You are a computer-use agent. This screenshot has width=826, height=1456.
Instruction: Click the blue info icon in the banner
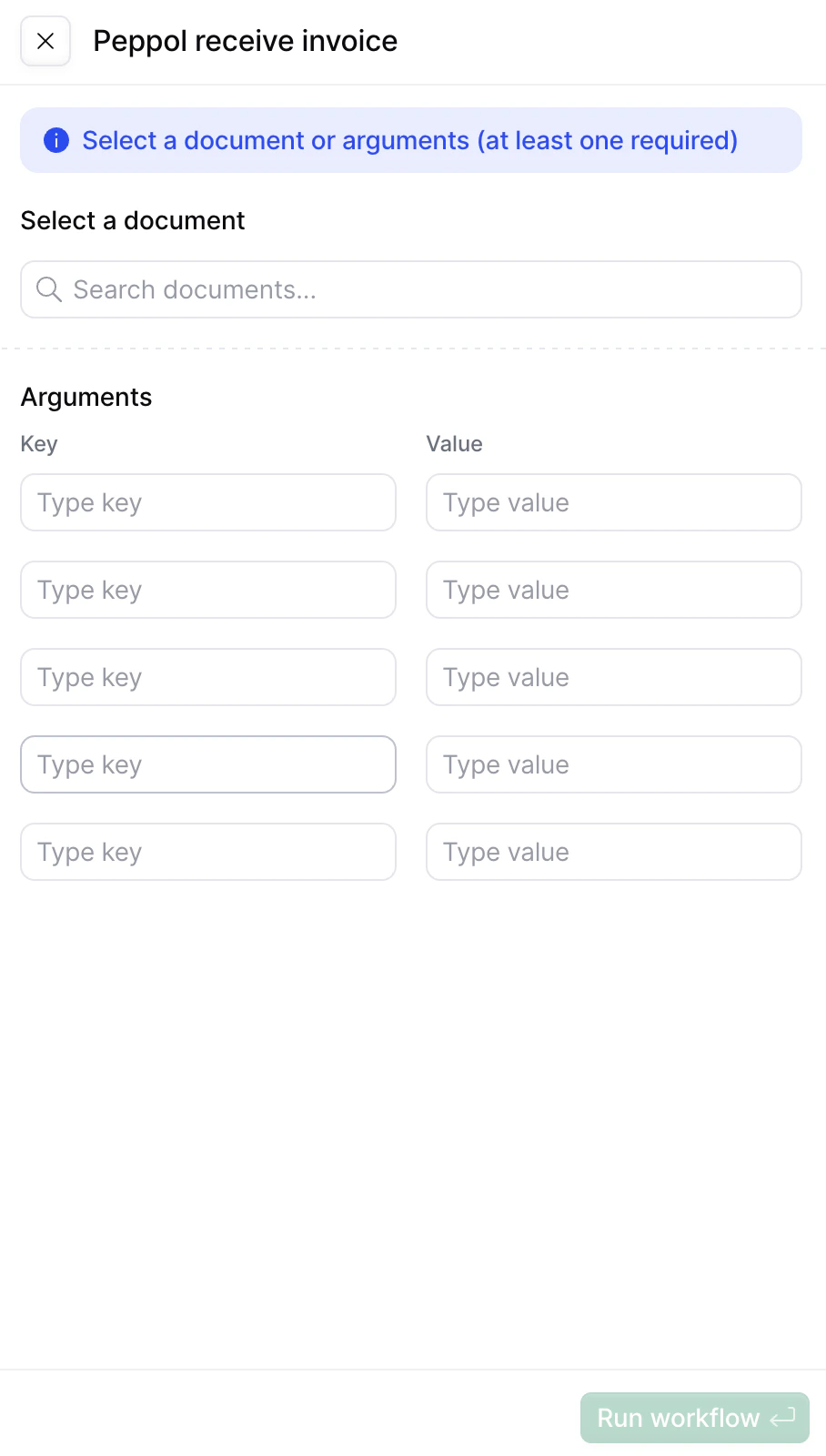(55, 140)
